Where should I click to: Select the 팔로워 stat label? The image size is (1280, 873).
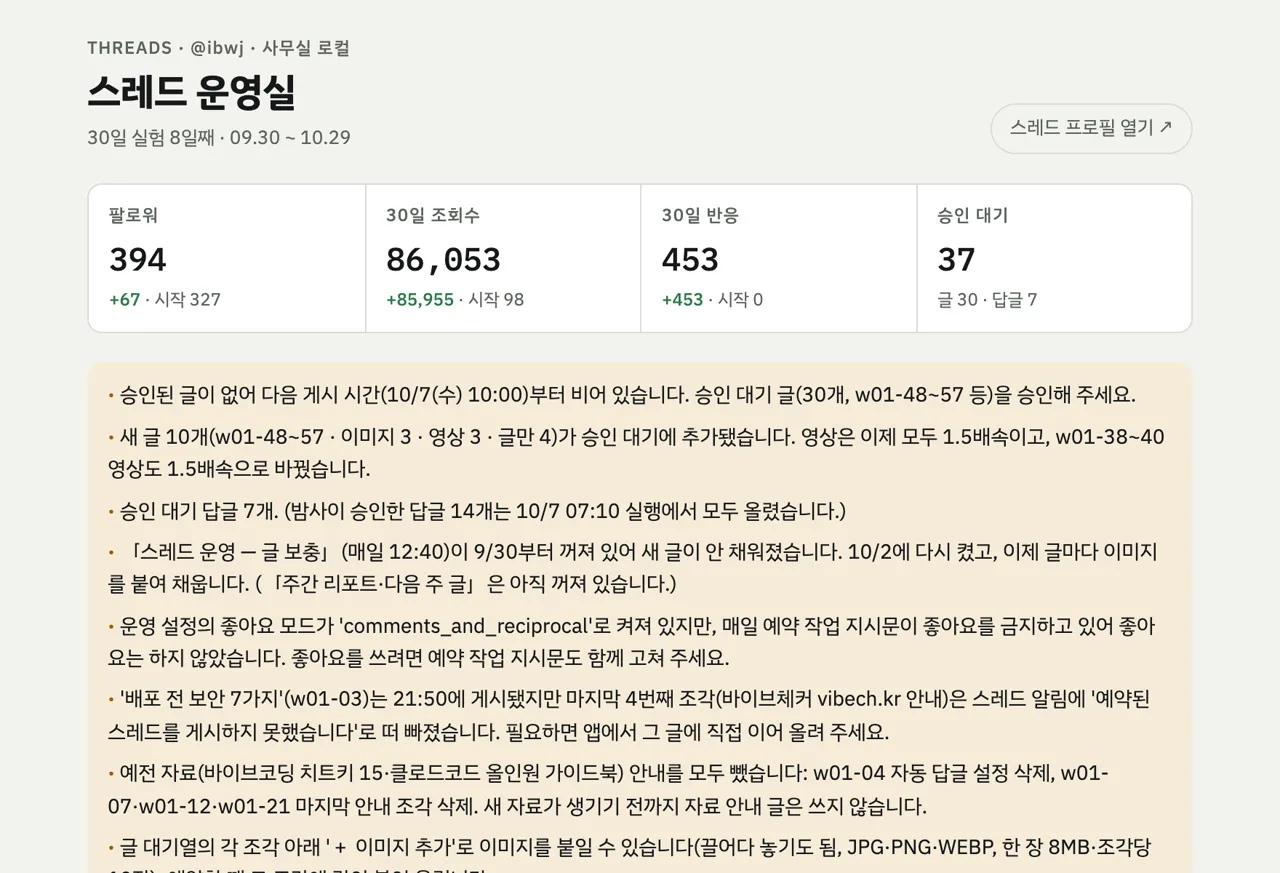pos(133,215)
